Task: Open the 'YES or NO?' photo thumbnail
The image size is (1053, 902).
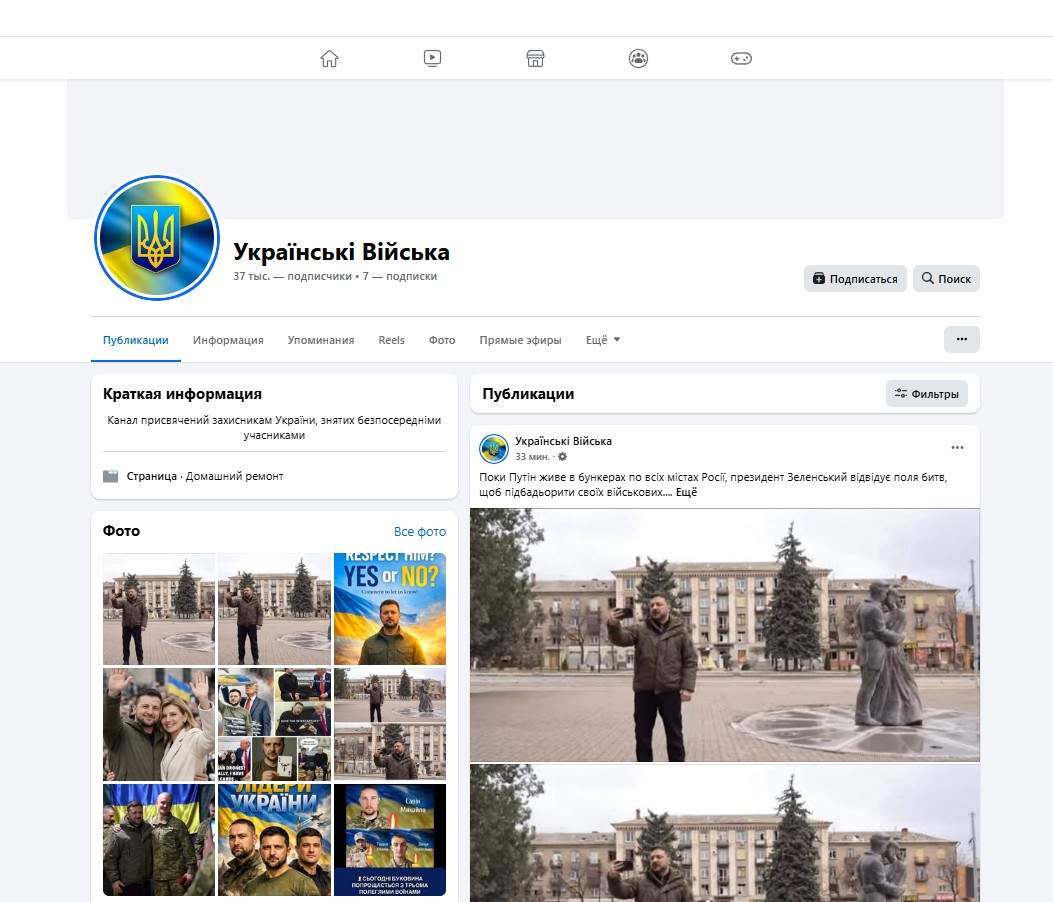Action: point(390,608)
